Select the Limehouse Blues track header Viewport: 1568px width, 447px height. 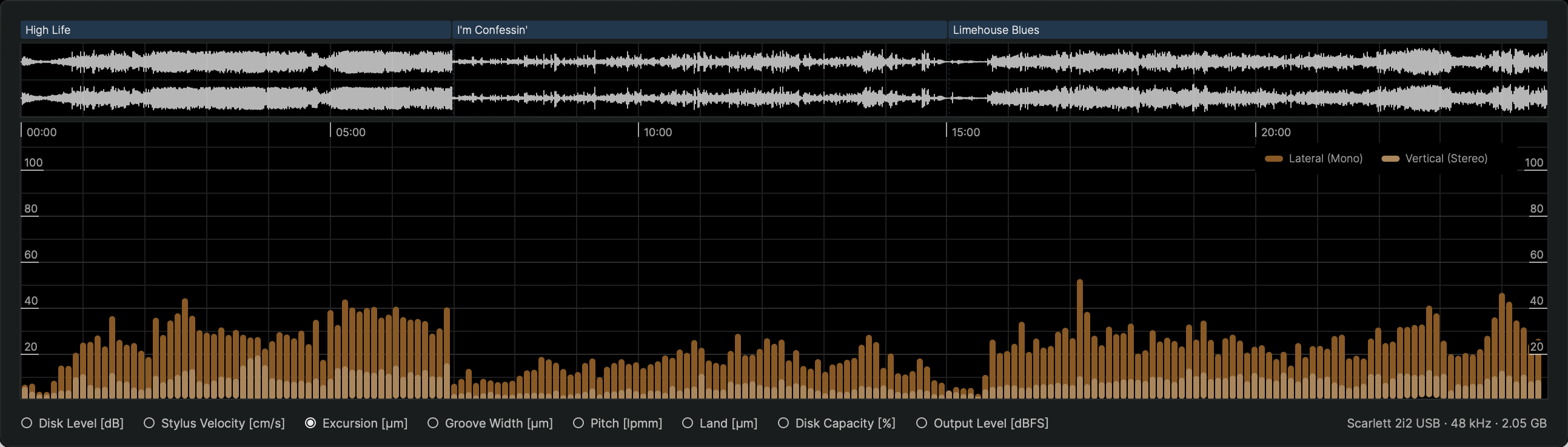(x=1247, y=30)
